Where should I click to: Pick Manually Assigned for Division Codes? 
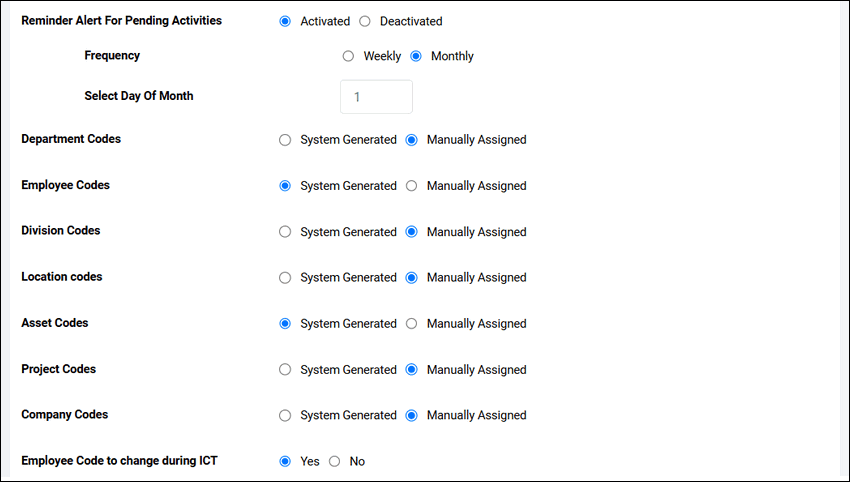pyautogui.click(x=411, y=232)
